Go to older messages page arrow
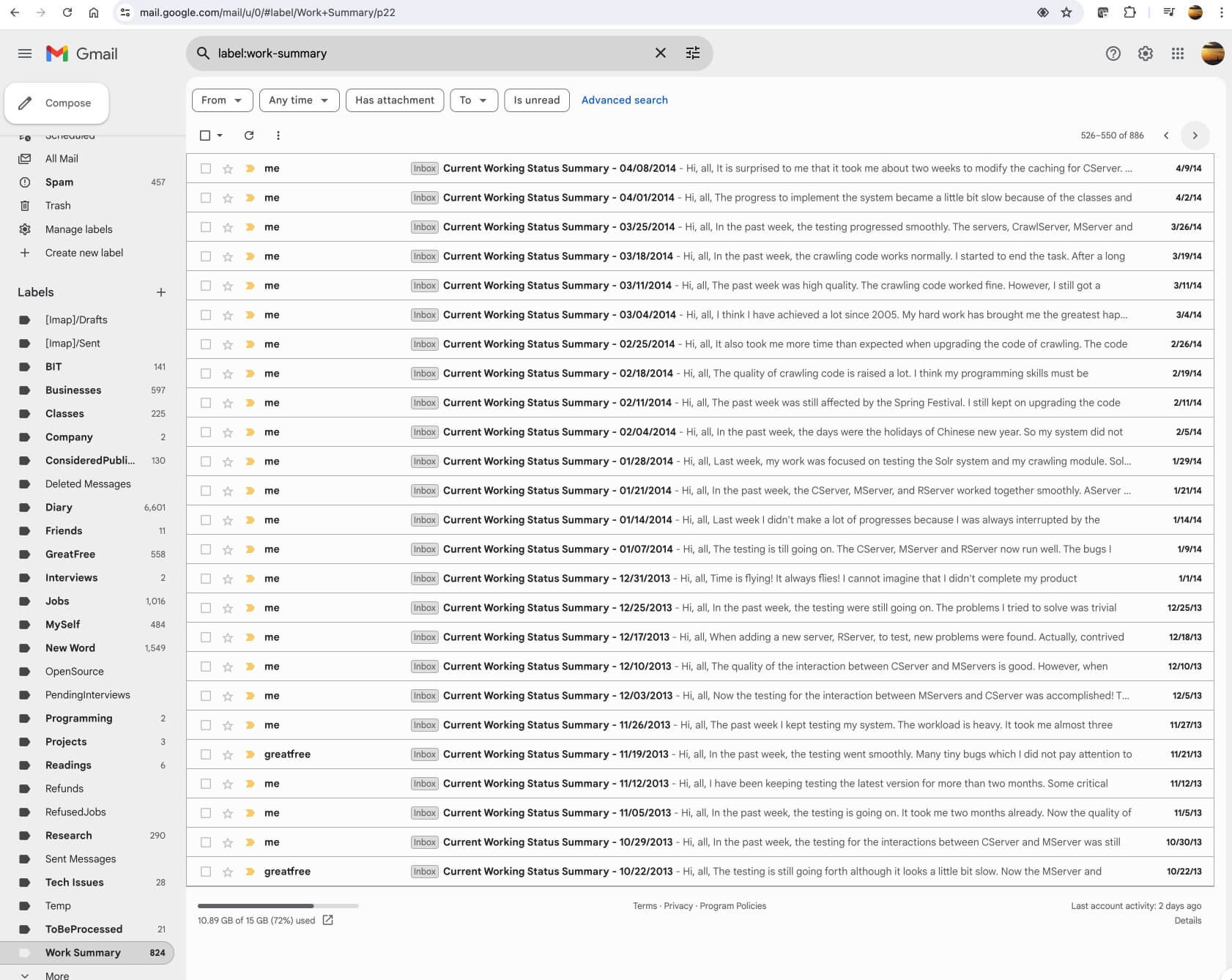 [1195, 136]
